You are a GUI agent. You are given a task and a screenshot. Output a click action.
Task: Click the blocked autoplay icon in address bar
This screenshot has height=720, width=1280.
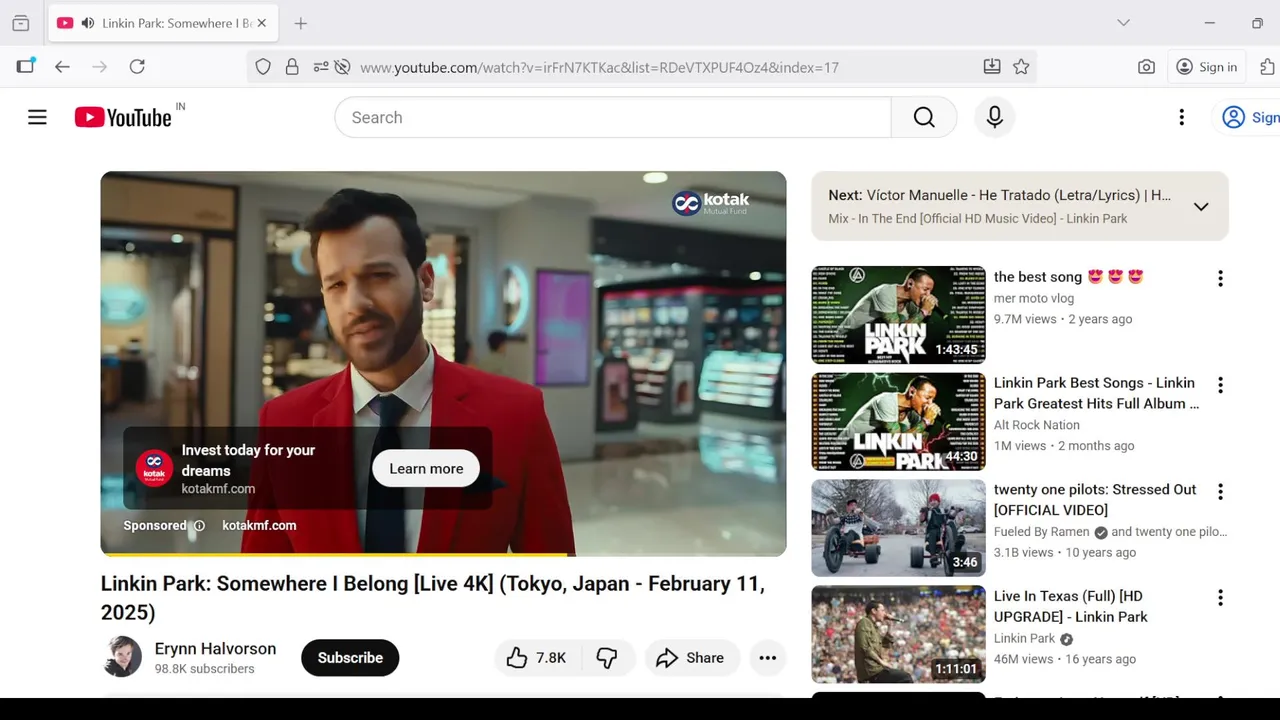pos(342,67)
